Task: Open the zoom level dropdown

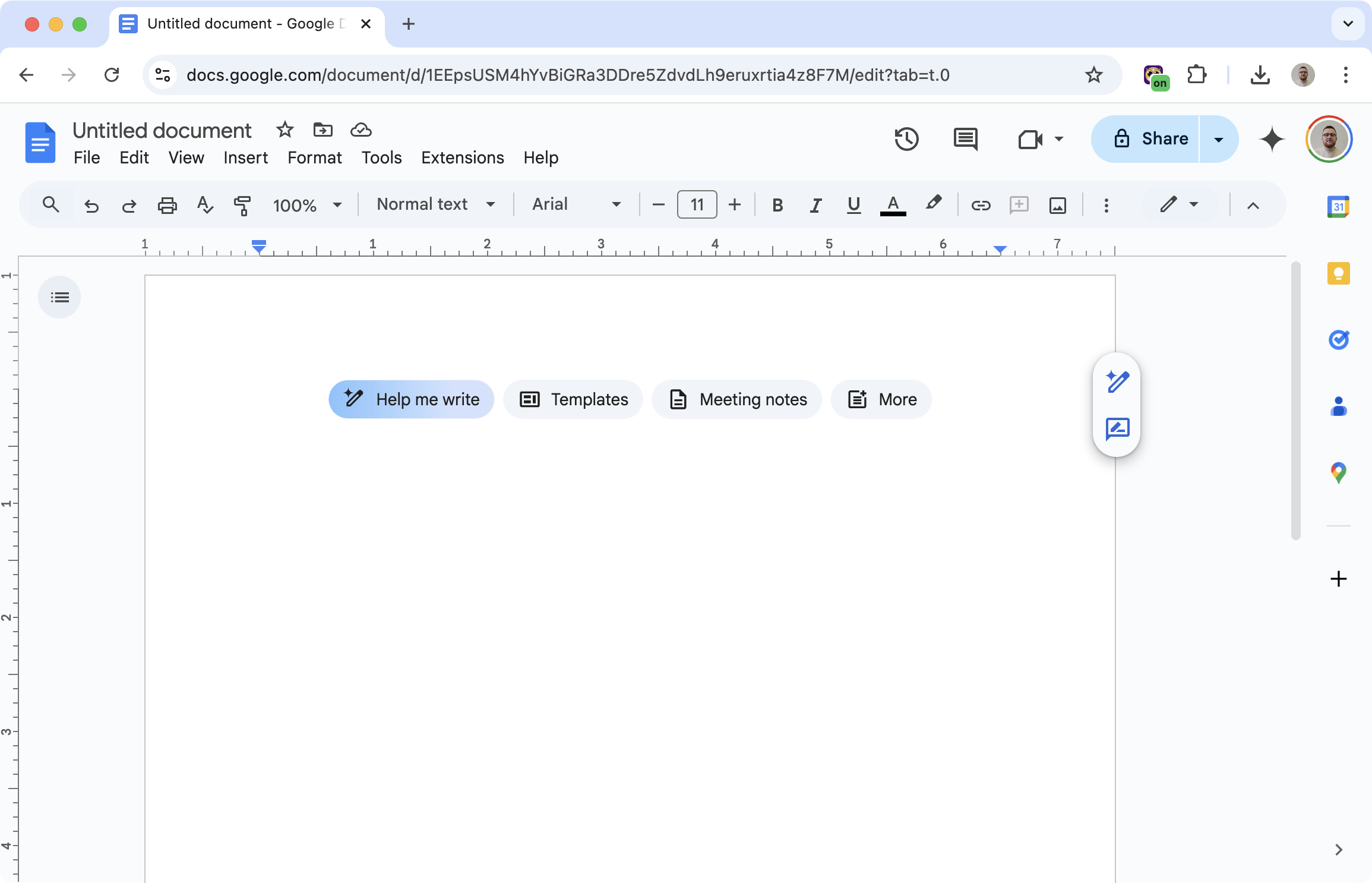Action: coord(308,205)
